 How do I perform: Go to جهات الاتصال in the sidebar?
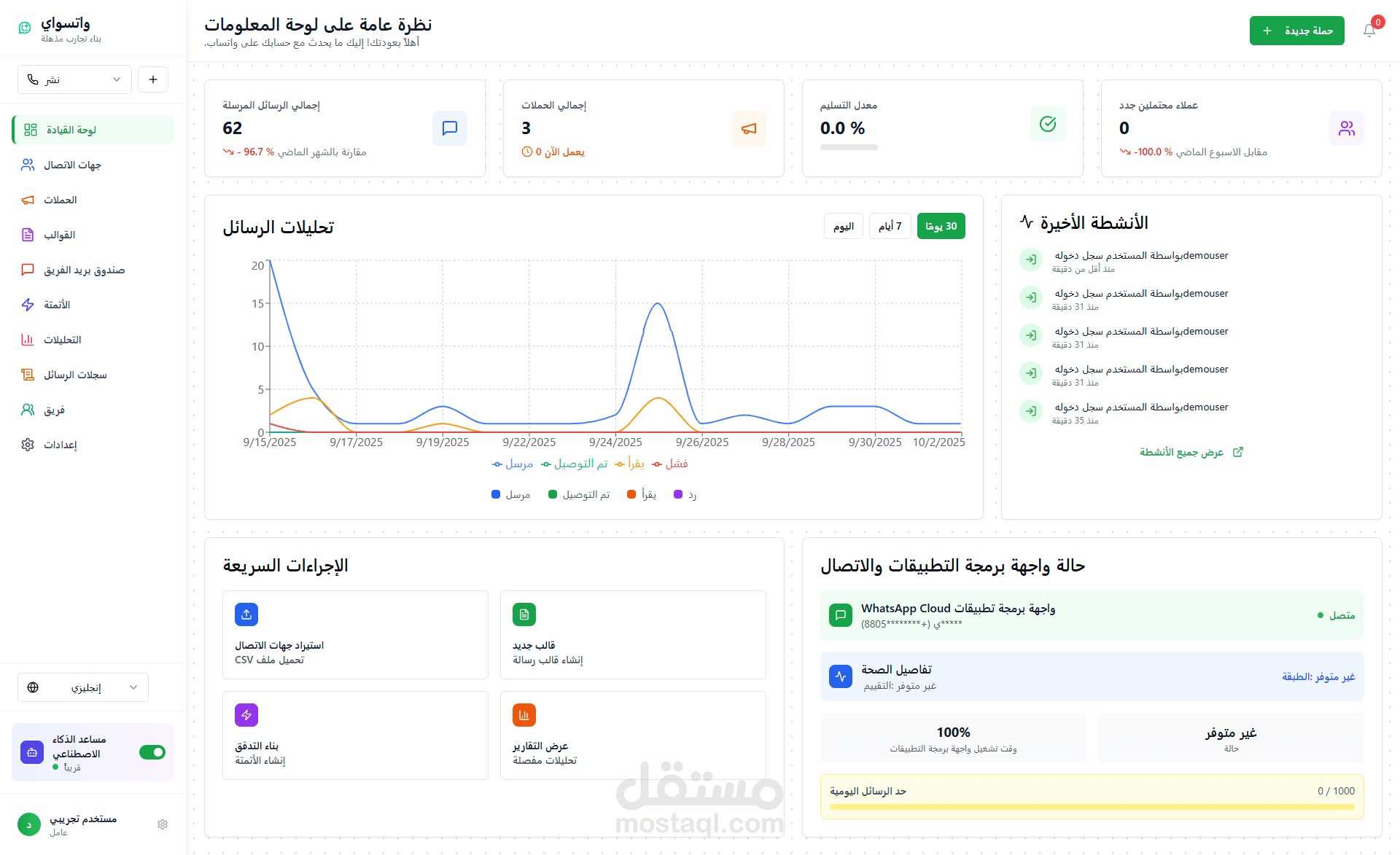pyautogui.click(x=93, y=165)
